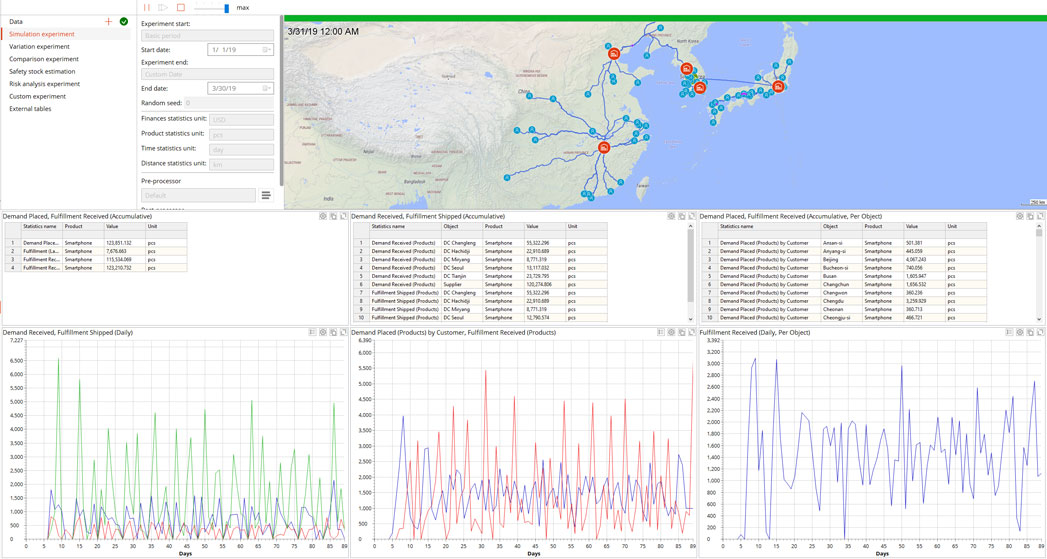Open the Pre-processor hamburger menu button
The image size is (1047, 559).
tap(266, 195)
